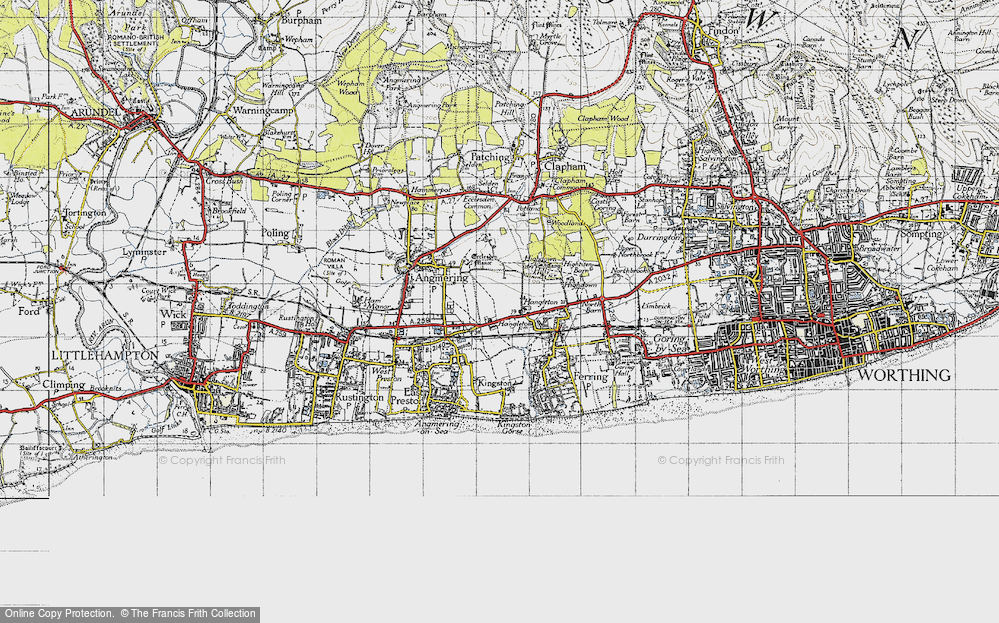Click the Wick label
Viewport: 999px width, 623px height.
tap(173, 314)
